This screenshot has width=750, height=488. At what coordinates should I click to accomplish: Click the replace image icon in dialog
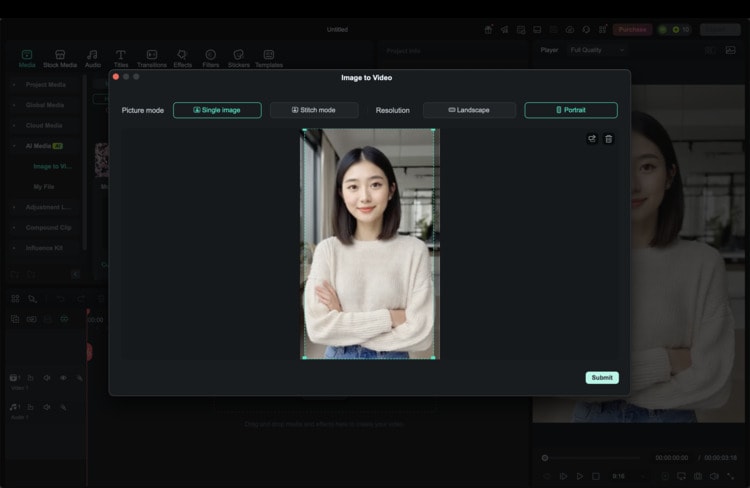pyautogui.click(x=592, y=139)
